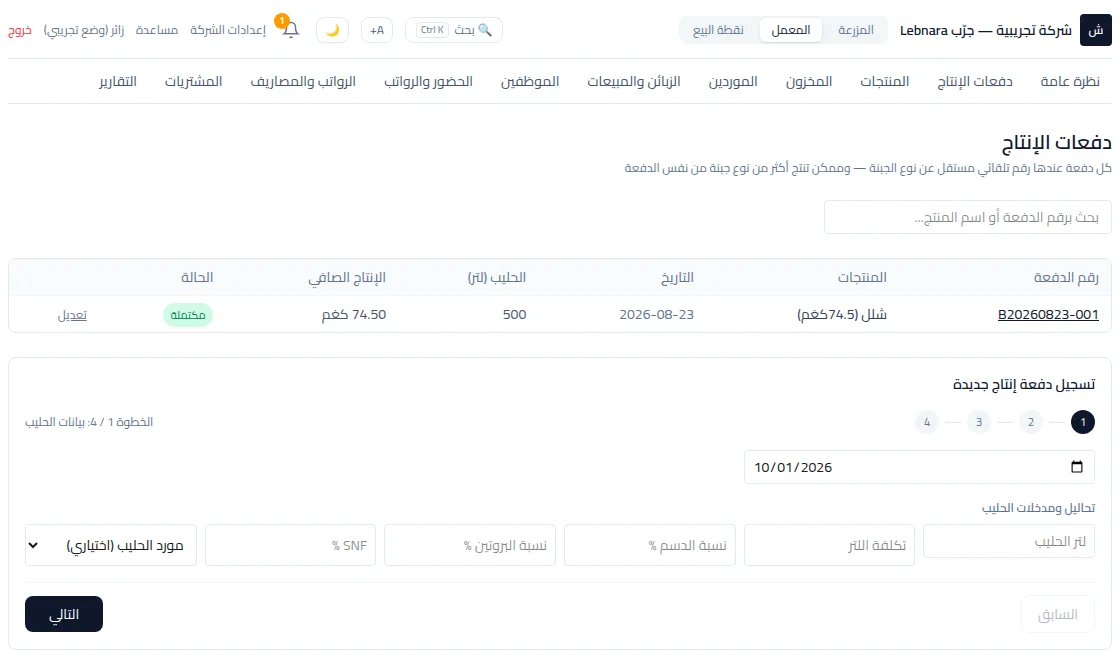Click الحالة column header
Screen dimensions: 1120x660
[x=196, y=277]
